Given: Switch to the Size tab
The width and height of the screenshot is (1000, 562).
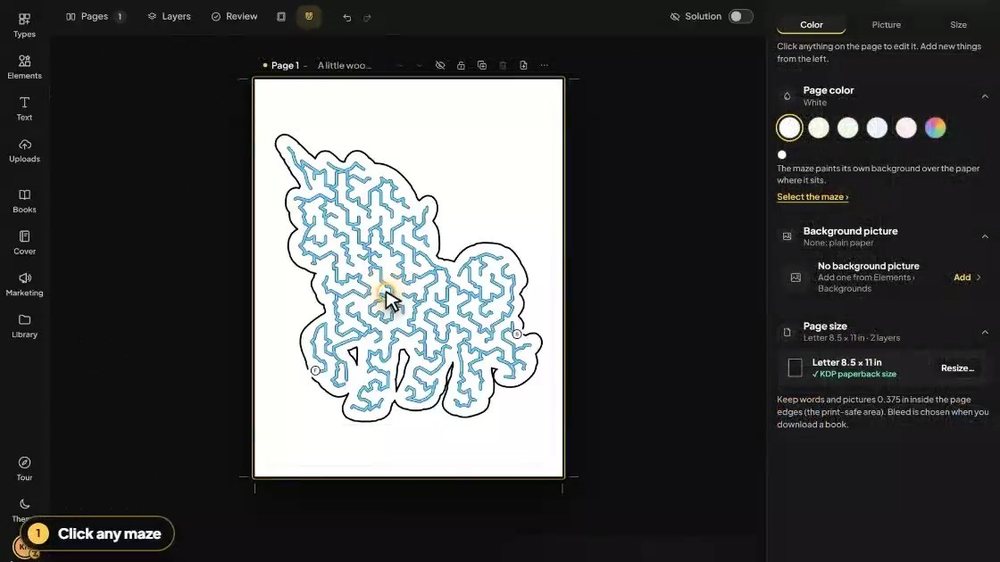Looking at the screenshot, I should pyautogui.click(x=958, y=25).
